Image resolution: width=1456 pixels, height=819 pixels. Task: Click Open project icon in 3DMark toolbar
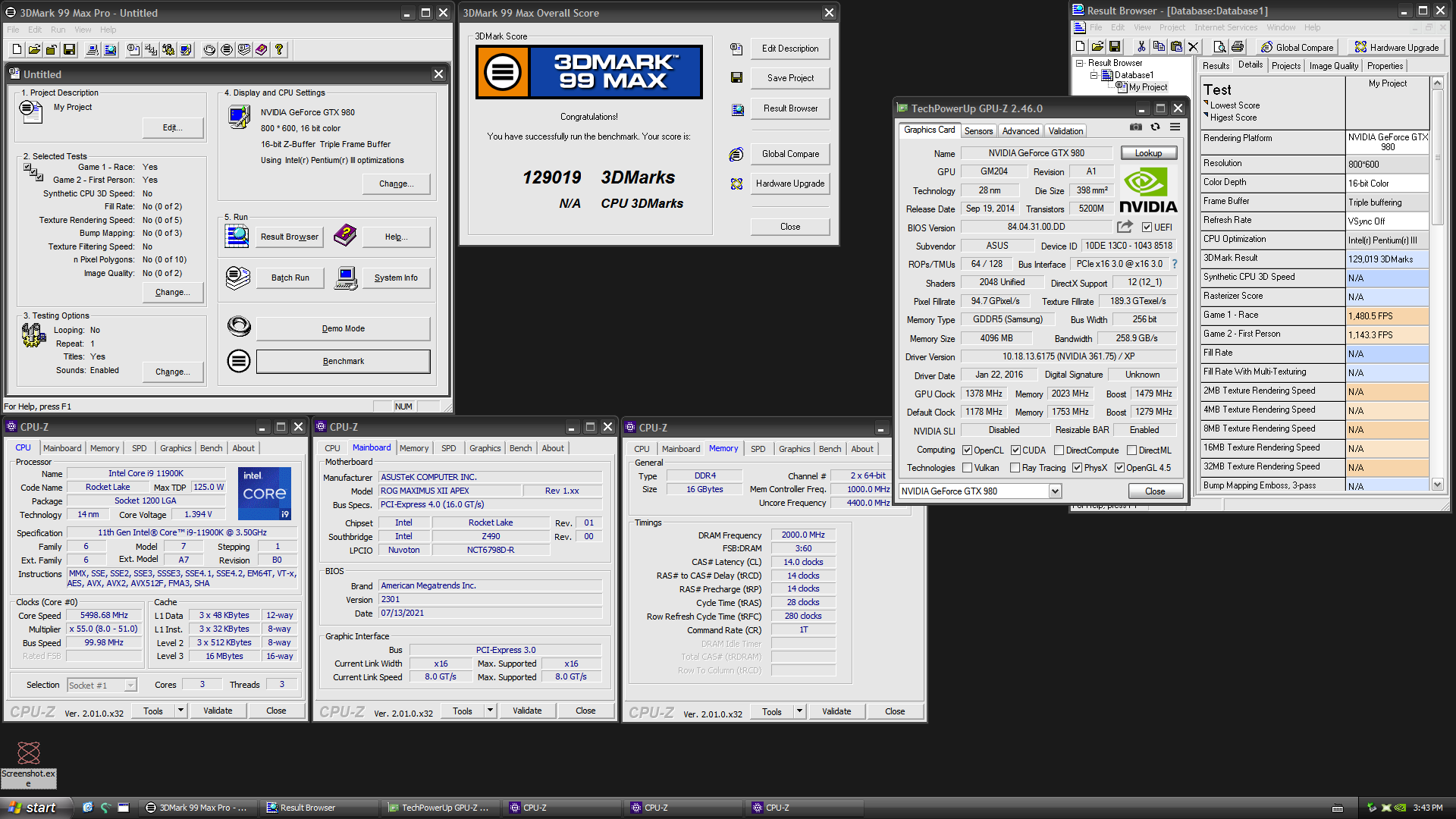click(34, 49)
